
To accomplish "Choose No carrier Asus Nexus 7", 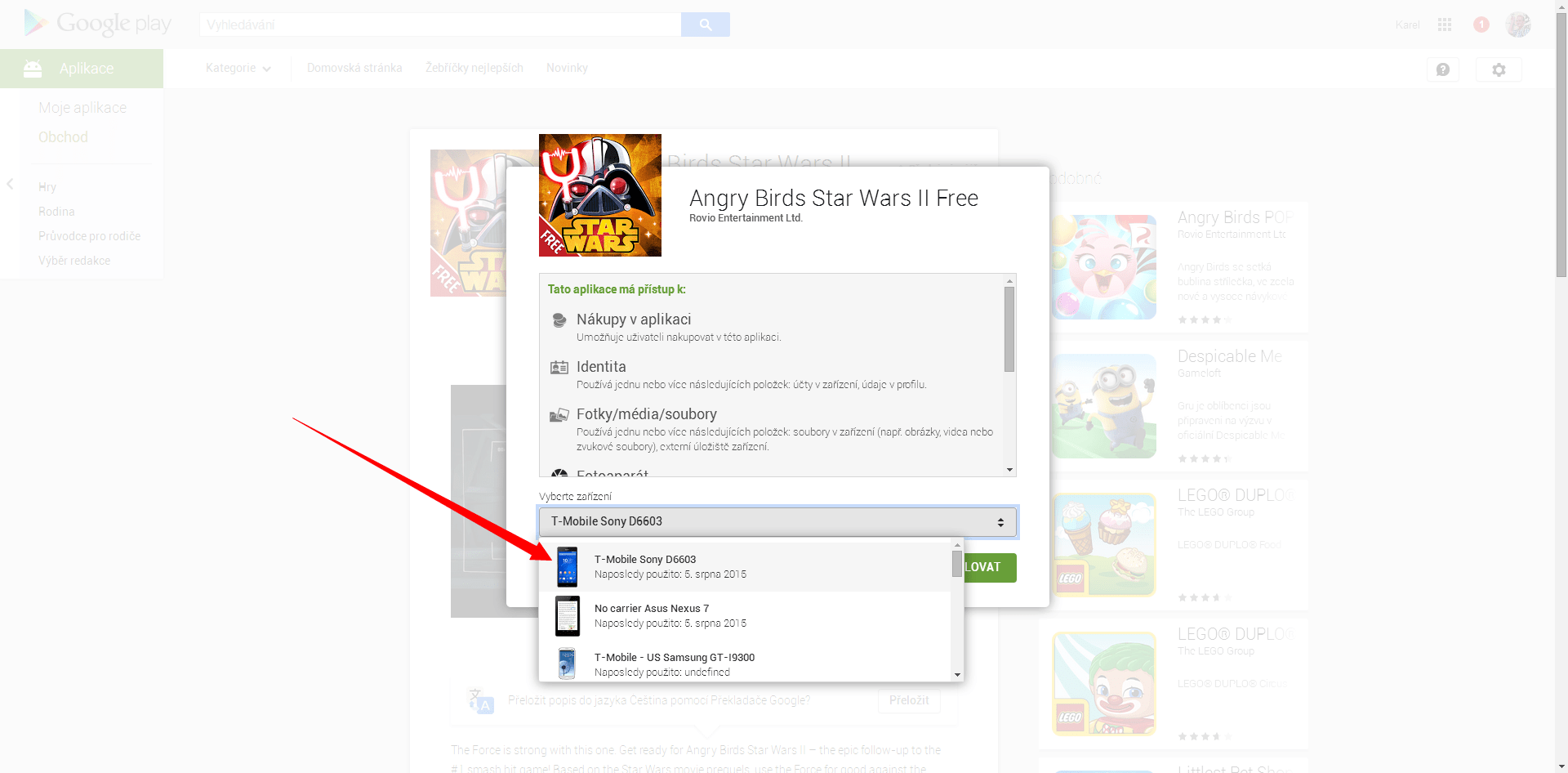I will [x=745, y=616].
